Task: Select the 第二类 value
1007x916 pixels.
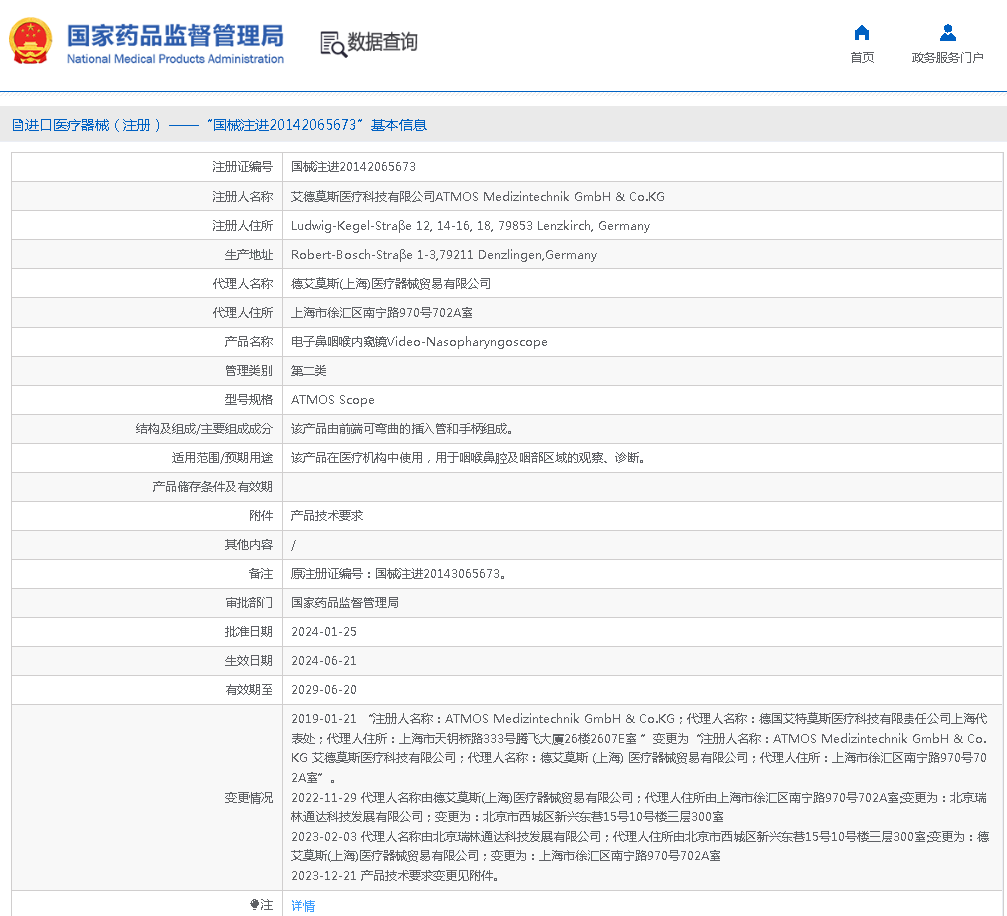Action: [x=309, y=371]
